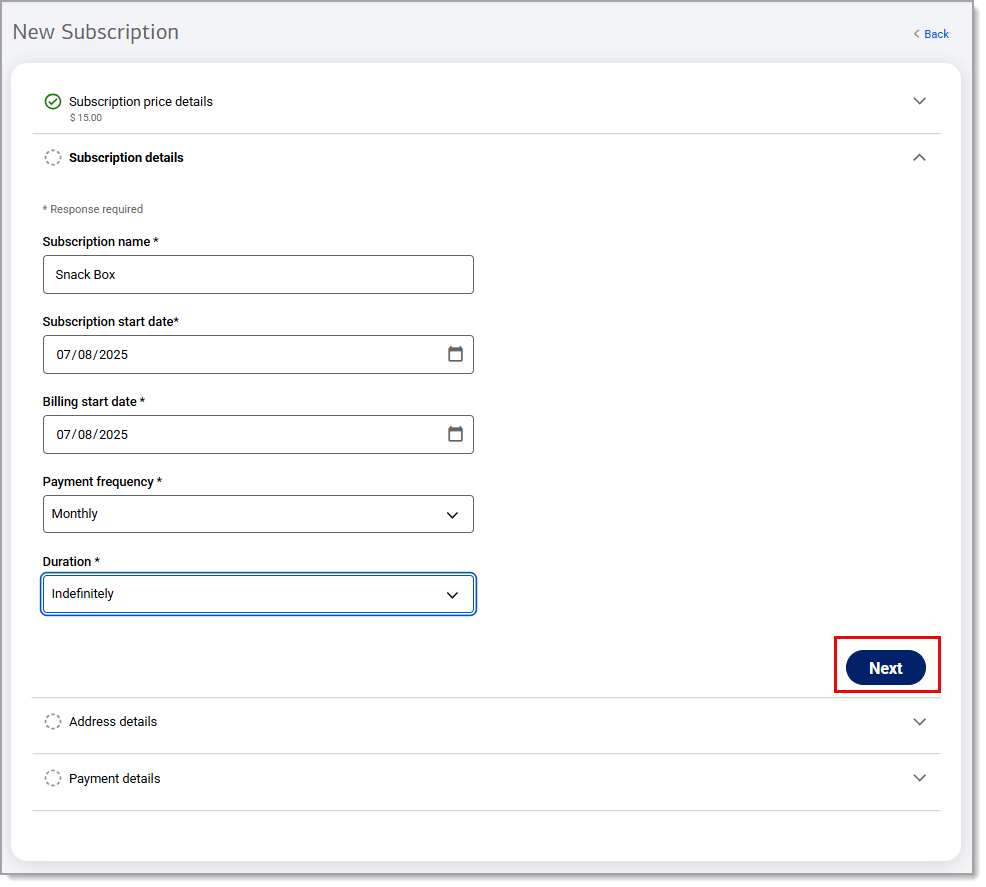This screenshot has height=887, width=986.
Task: Click the Response required note
Action: tap(92, 209)
